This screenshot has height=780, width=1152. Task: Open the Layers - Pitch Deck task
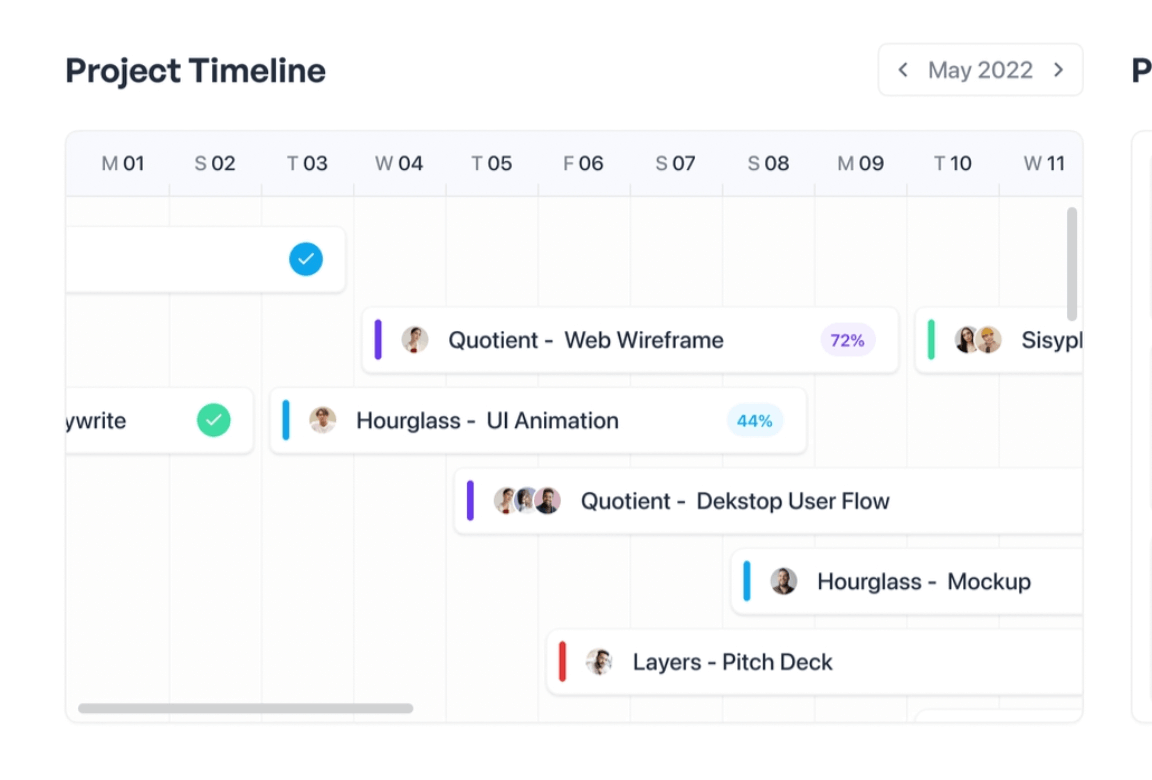pyautogui.click(x=733, y=662)
